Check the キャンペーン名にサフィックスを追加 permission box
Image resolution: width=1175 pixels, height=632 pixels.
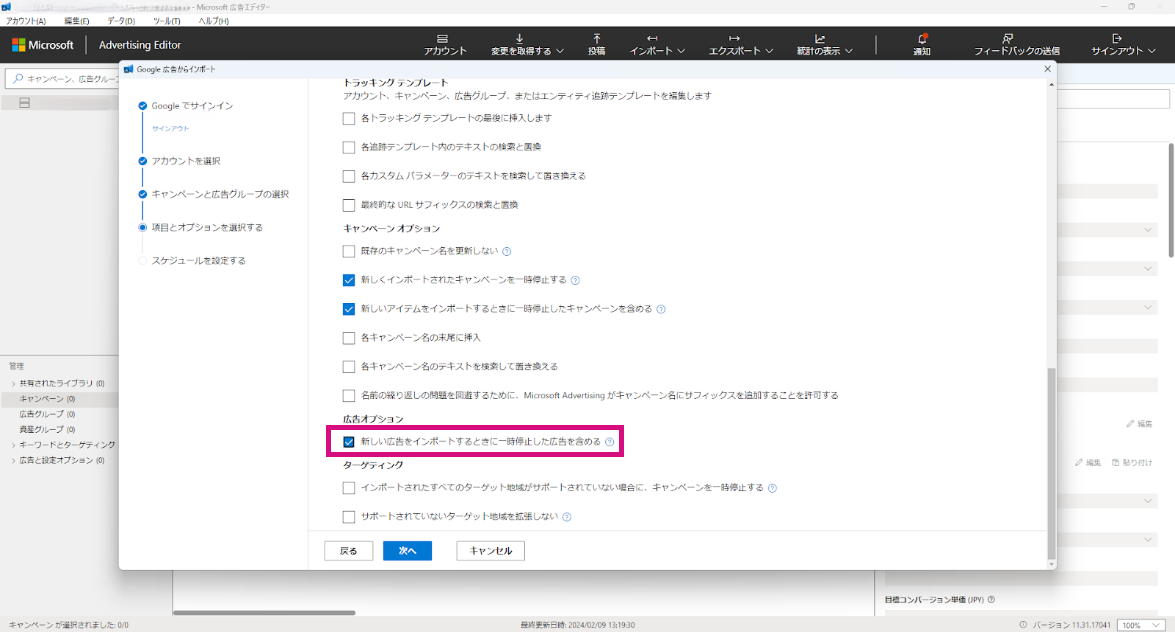pyautogui.click(x=348, y=396)
